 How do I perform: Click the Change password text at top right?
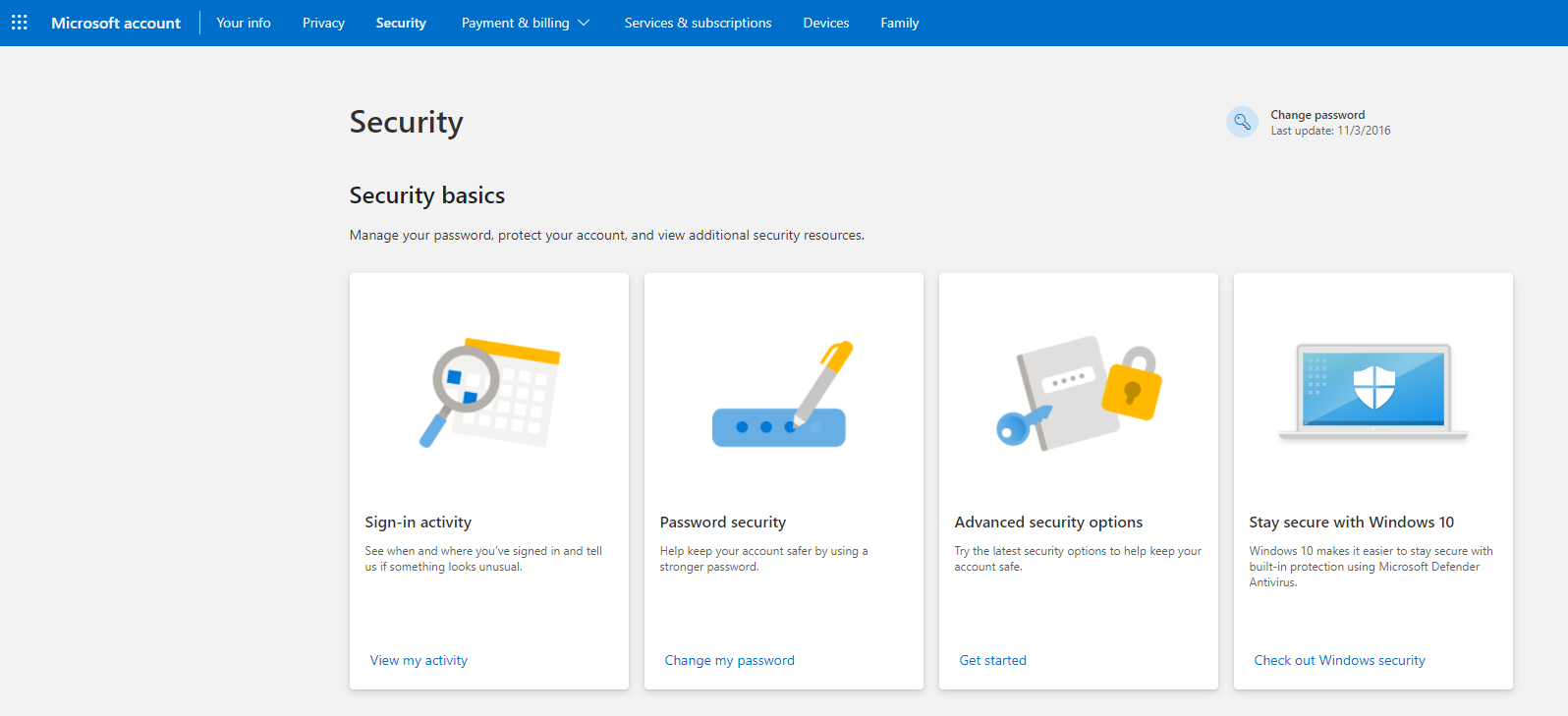point(1317,115)
